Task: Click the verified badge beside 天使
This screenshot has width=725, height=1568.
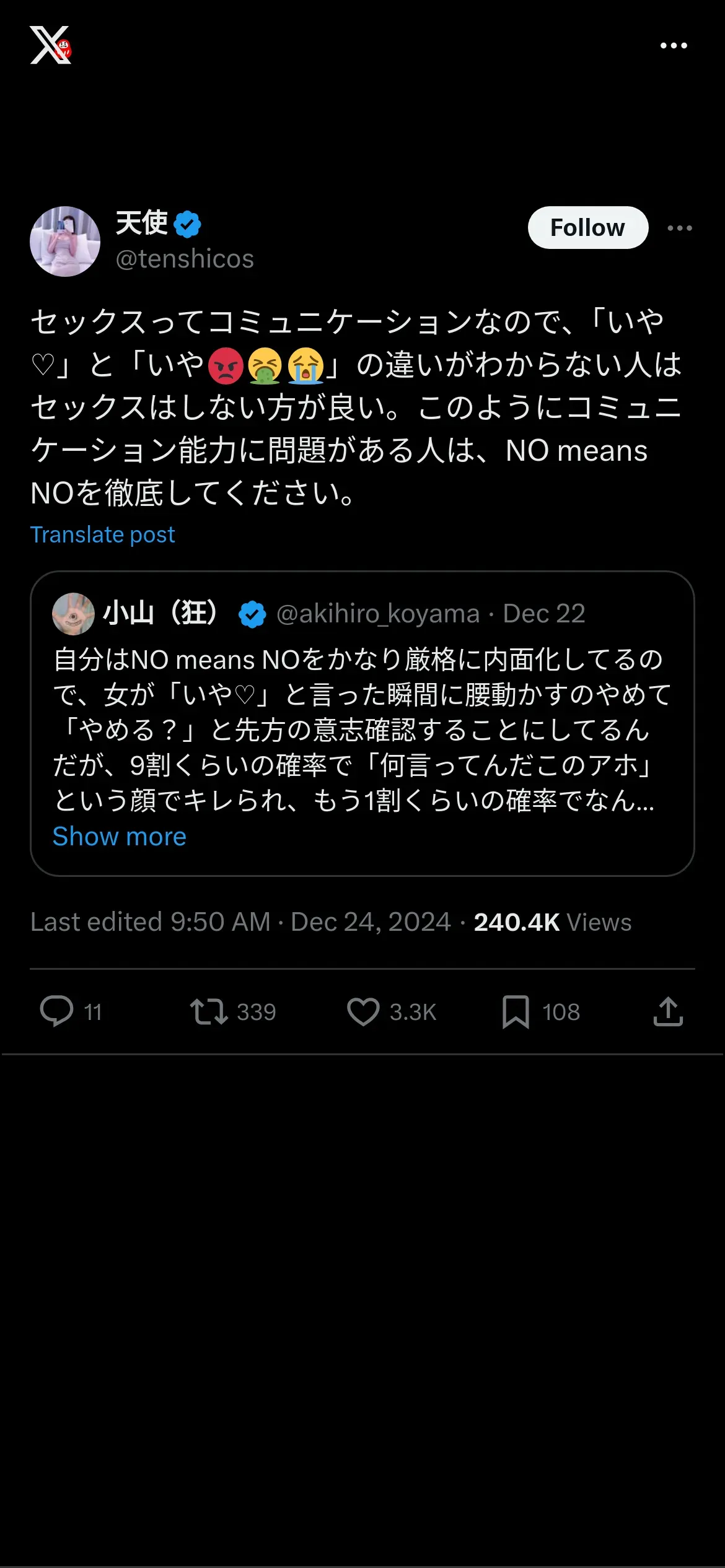Action: tap(187, 224)
